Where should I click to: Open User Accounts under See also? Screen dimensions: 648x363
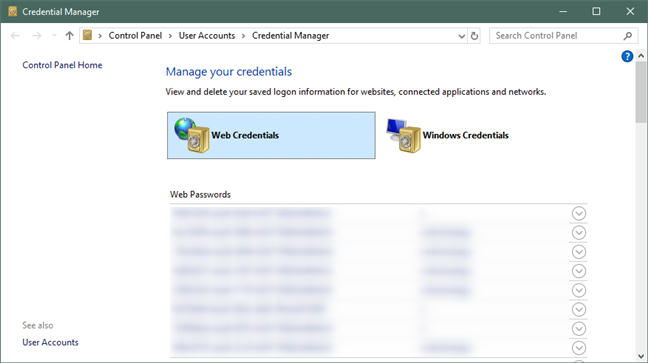tap(50, 342)
